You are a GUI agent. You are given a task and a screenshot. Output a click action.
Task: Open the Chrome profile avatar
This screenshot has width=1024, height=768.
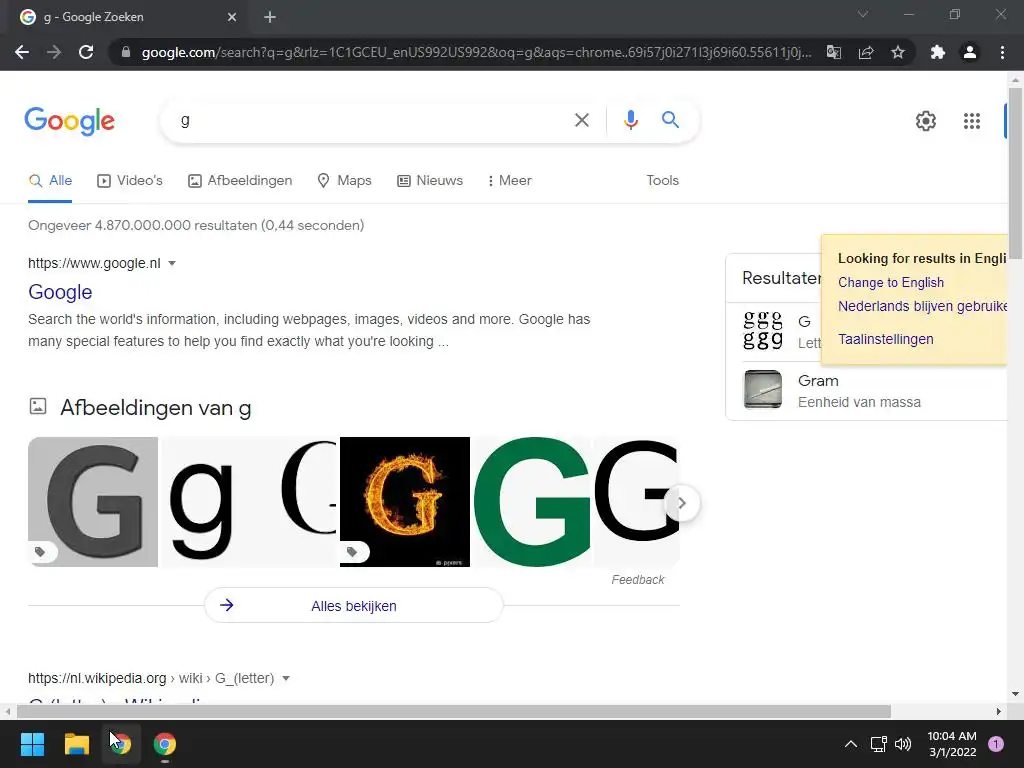[970, 52]
